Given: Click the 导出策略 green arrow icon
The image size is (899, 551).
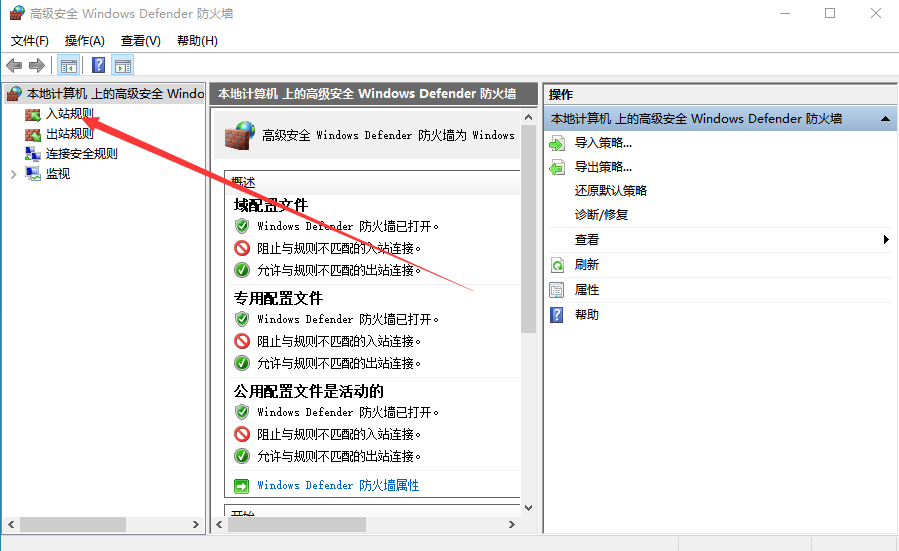Looking at the screenshot, I should click(557, 167).
